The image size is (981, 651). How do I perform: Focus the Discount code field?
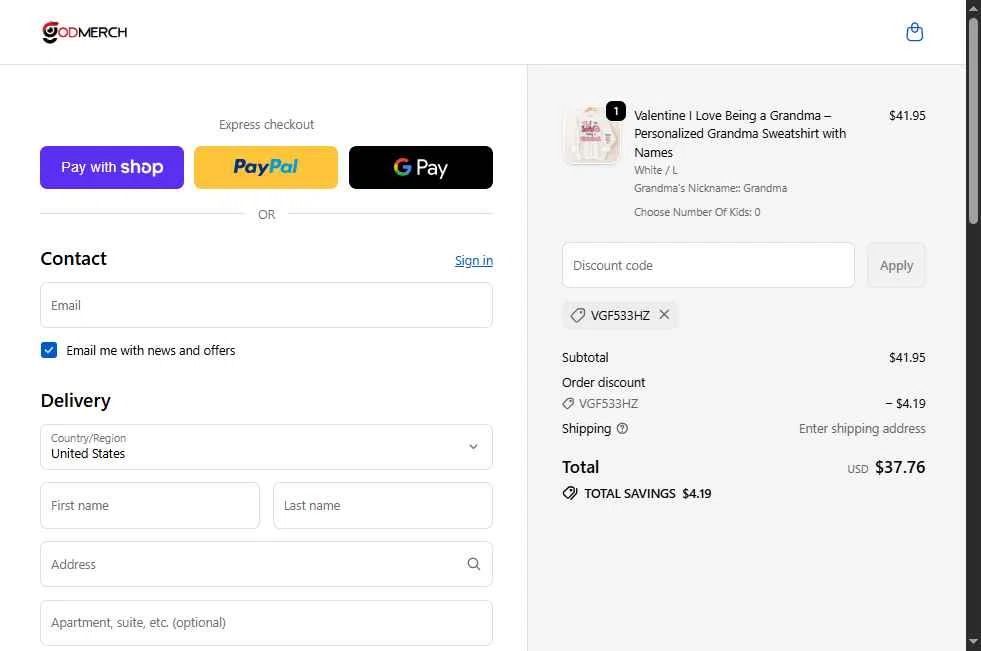pyautogui.click(x=708, y=266)
